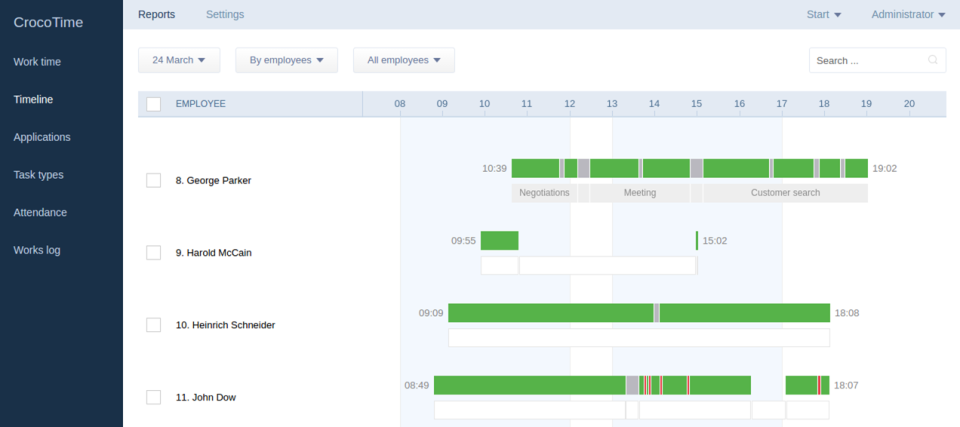Select George Parker's Customer search task block
The width and height of the screenshot is (960, 427).
click(786, 192)
